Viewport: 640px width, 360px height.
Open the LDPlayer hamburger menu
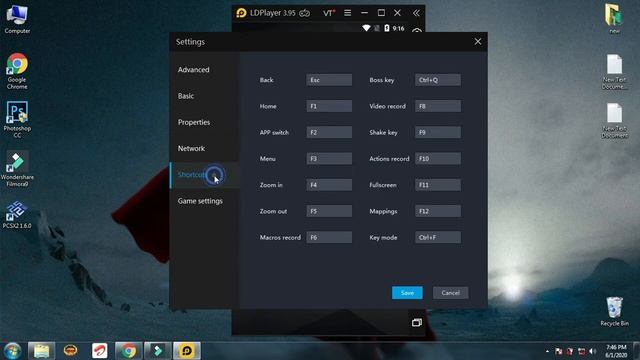[347, 13]
